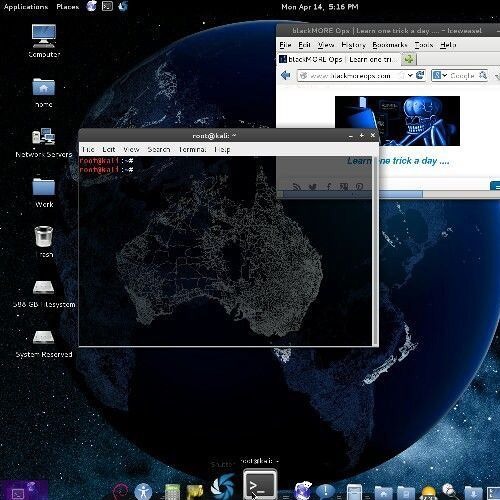
Task: Open Iceweasel Help menu
Action: pyautogui.click(x=448, y=45)
